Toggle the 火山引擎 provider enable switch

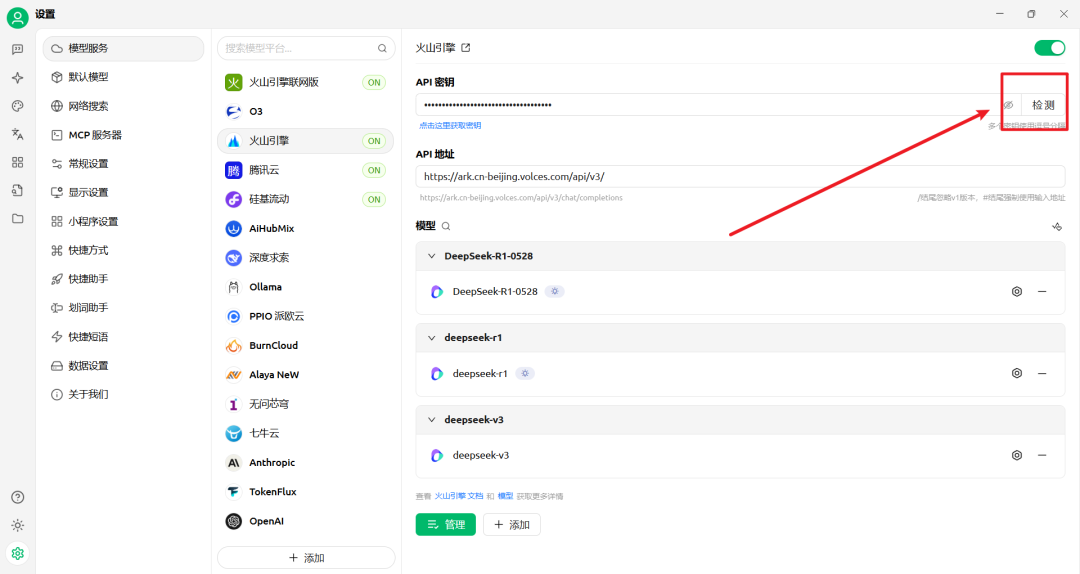click(x=1050, y=48)
